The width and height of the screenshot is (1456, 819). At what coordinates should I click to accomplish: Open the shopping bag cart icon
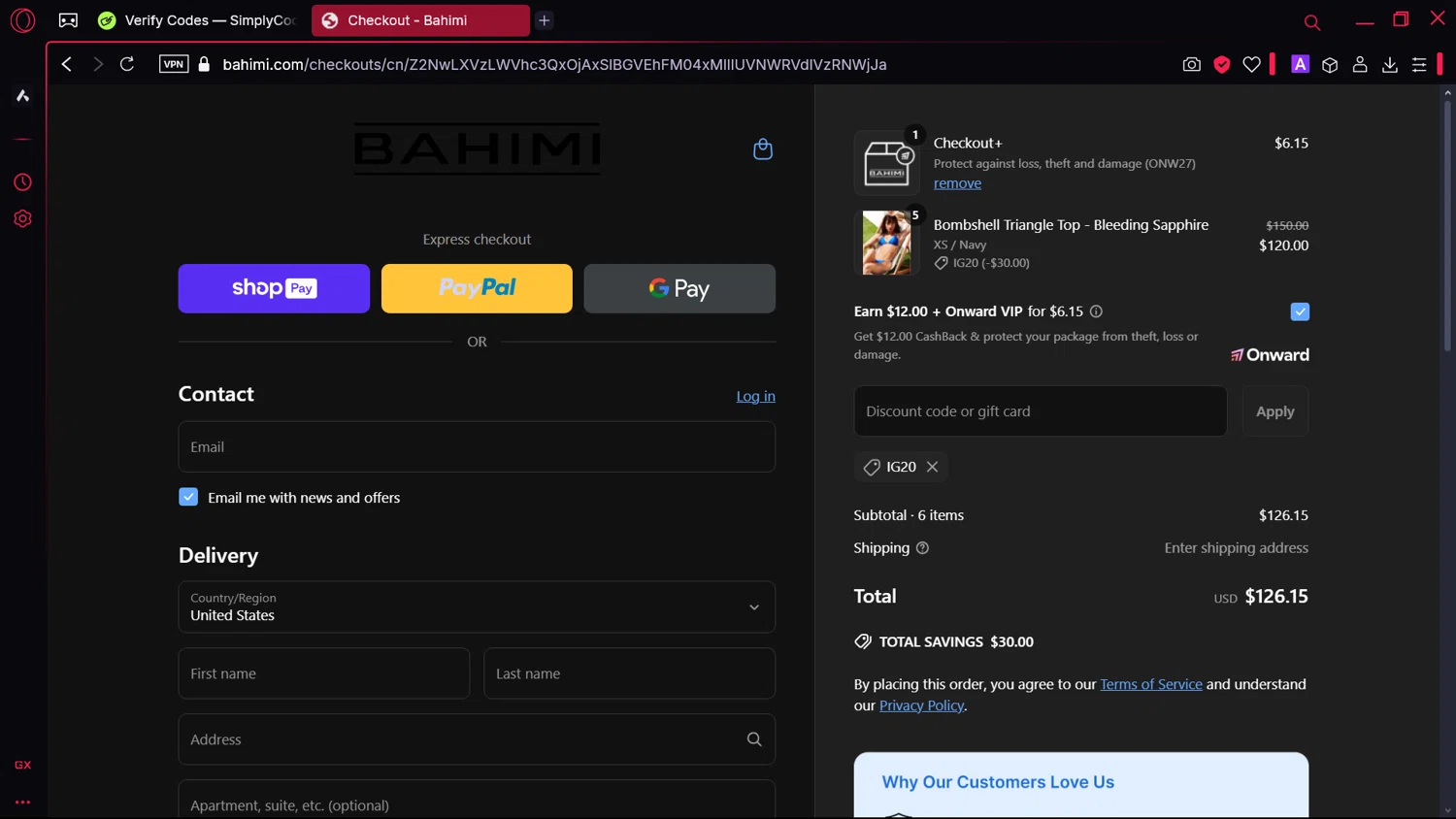(x=763, y=148)
